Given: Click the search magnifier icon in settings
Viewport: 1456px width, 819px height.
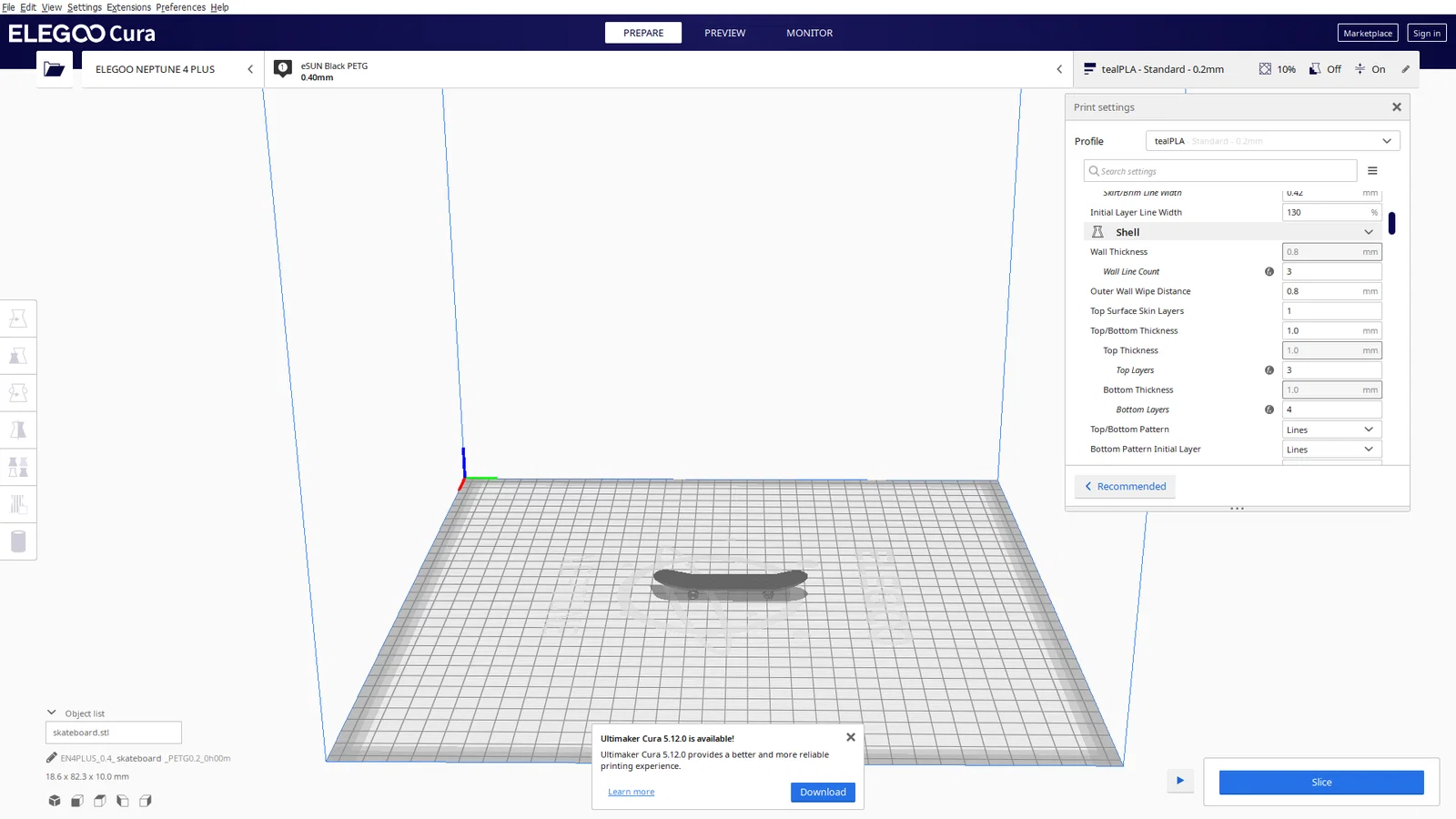Looking at the screenshot, I should coord(1094,171).
